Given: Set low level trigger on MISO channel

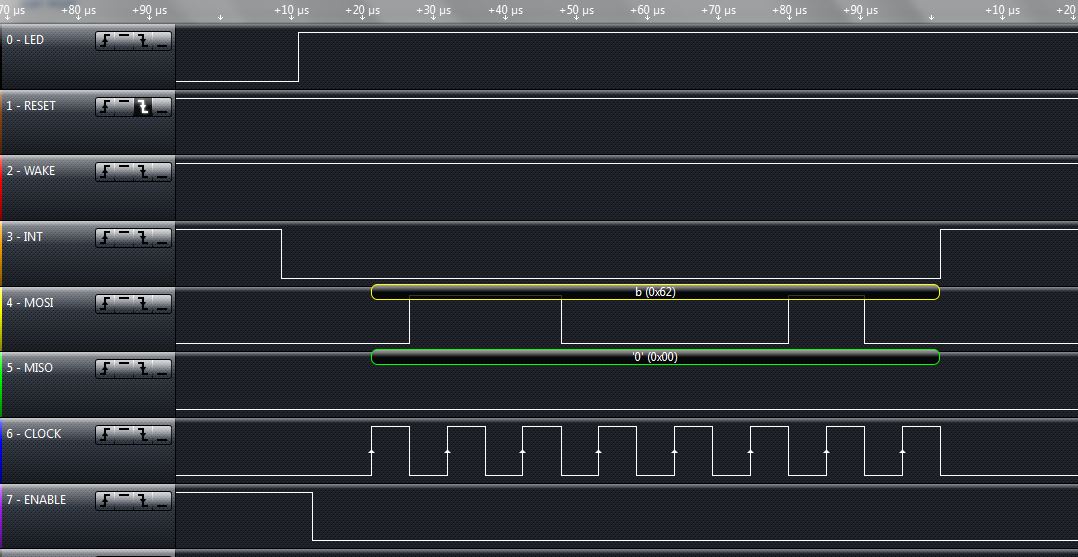Looking at the screenshot, I should [162, 369].
